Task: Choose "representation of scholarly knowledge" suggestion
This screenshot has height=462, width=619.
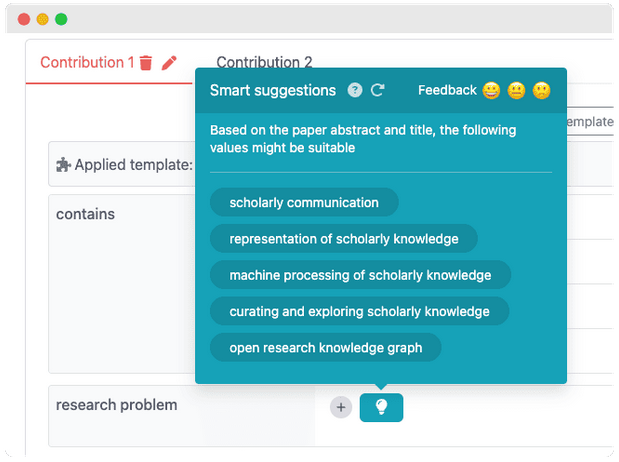Action: (344, 239)
